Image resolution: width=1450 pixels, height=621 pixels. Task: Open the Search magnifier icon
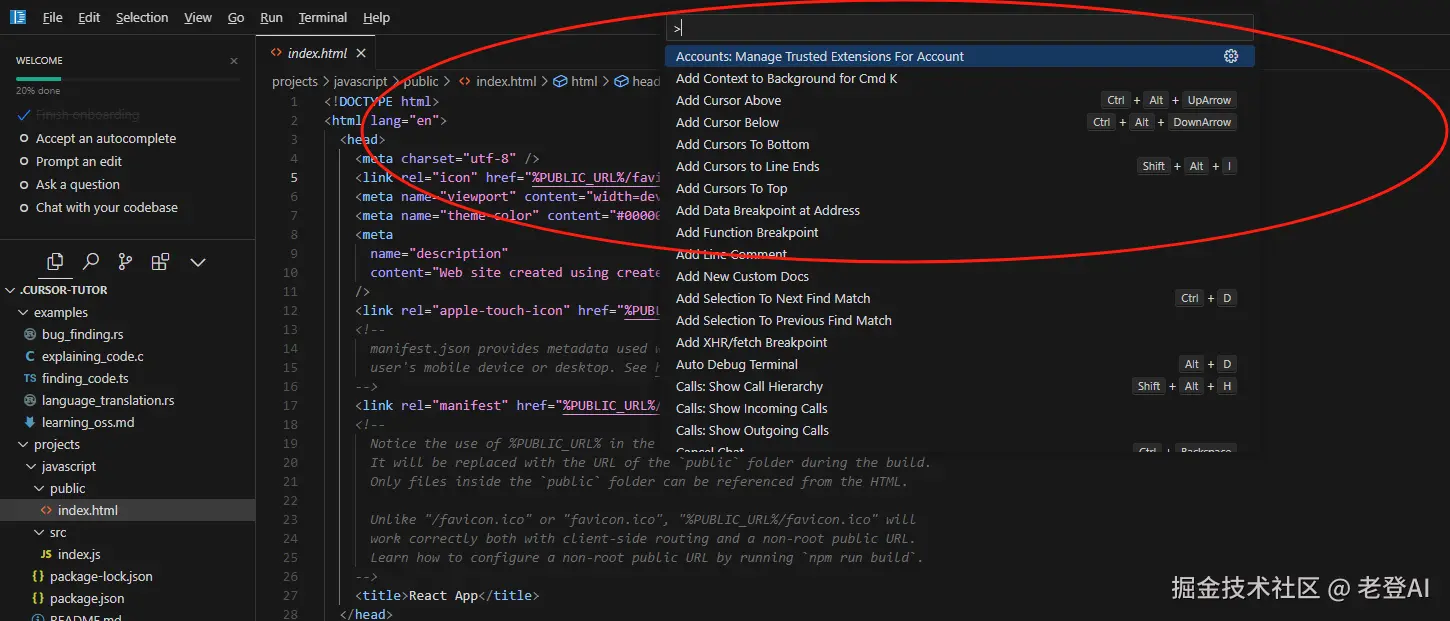[x=91, y=262]
